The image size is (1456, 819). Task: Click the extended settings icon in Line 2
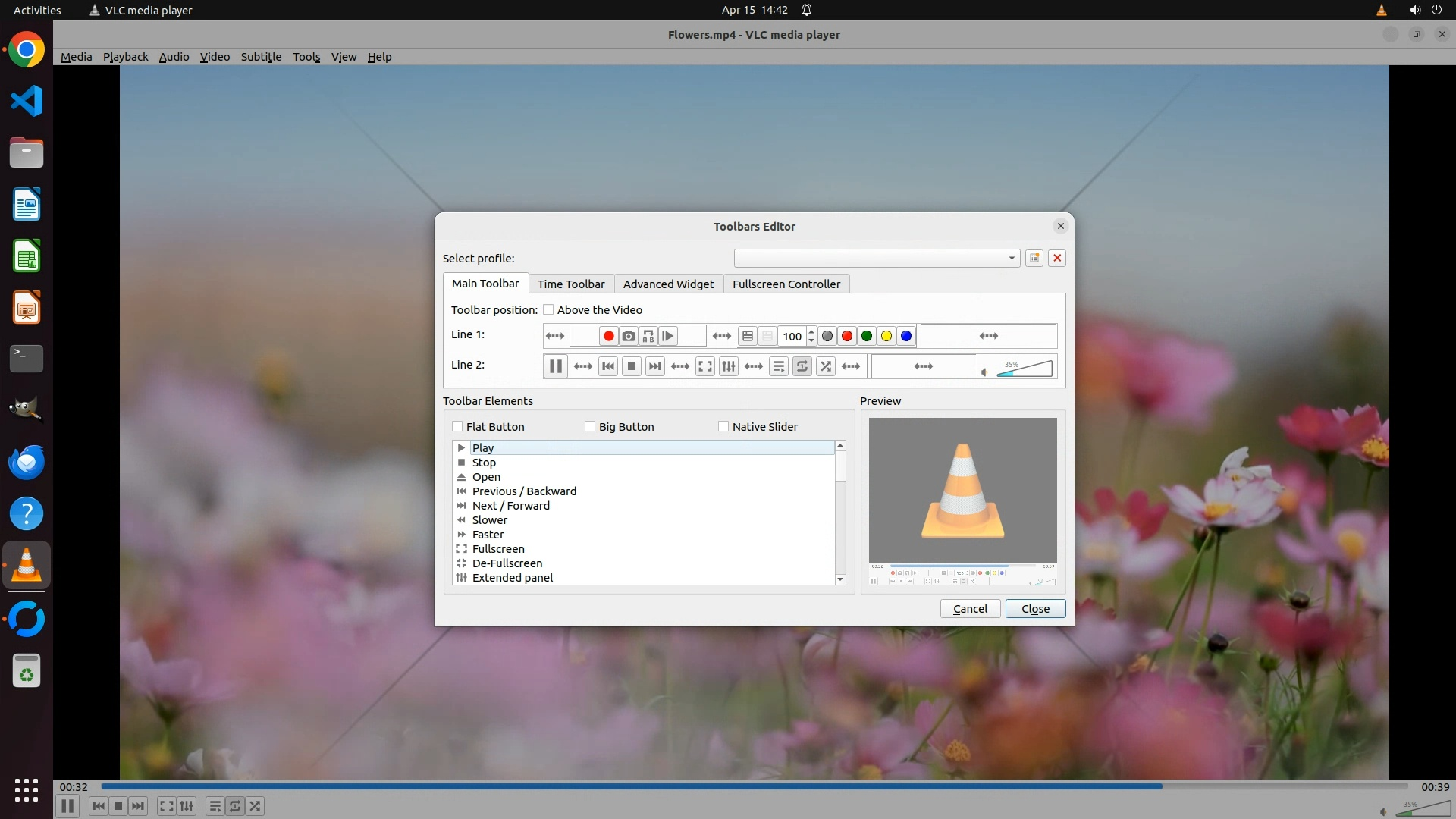pyautogui.click(x=729, y=366)
